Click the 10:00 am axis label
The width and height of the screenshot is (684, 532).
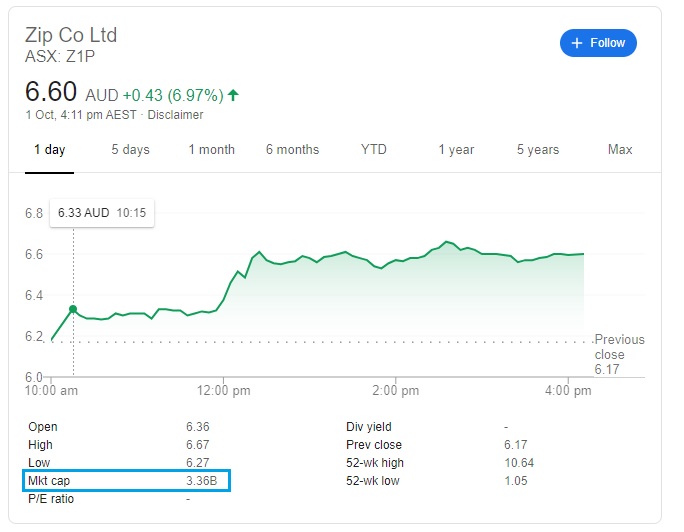[51, 390]
